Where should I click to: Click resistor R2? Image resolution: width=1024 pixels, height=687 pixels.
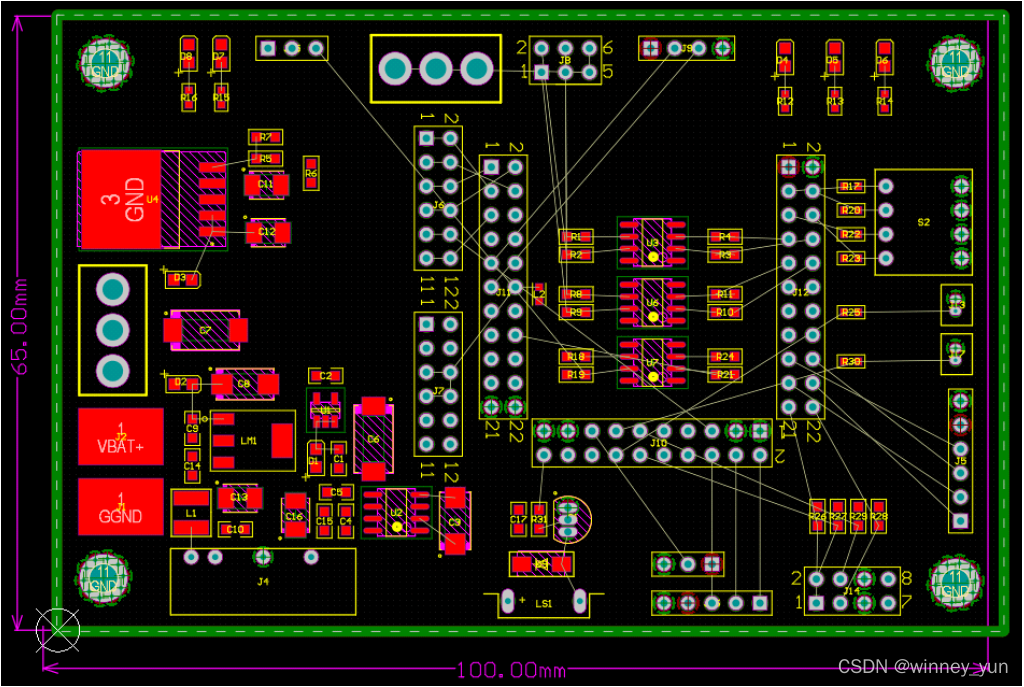click(x=576, y=255)
